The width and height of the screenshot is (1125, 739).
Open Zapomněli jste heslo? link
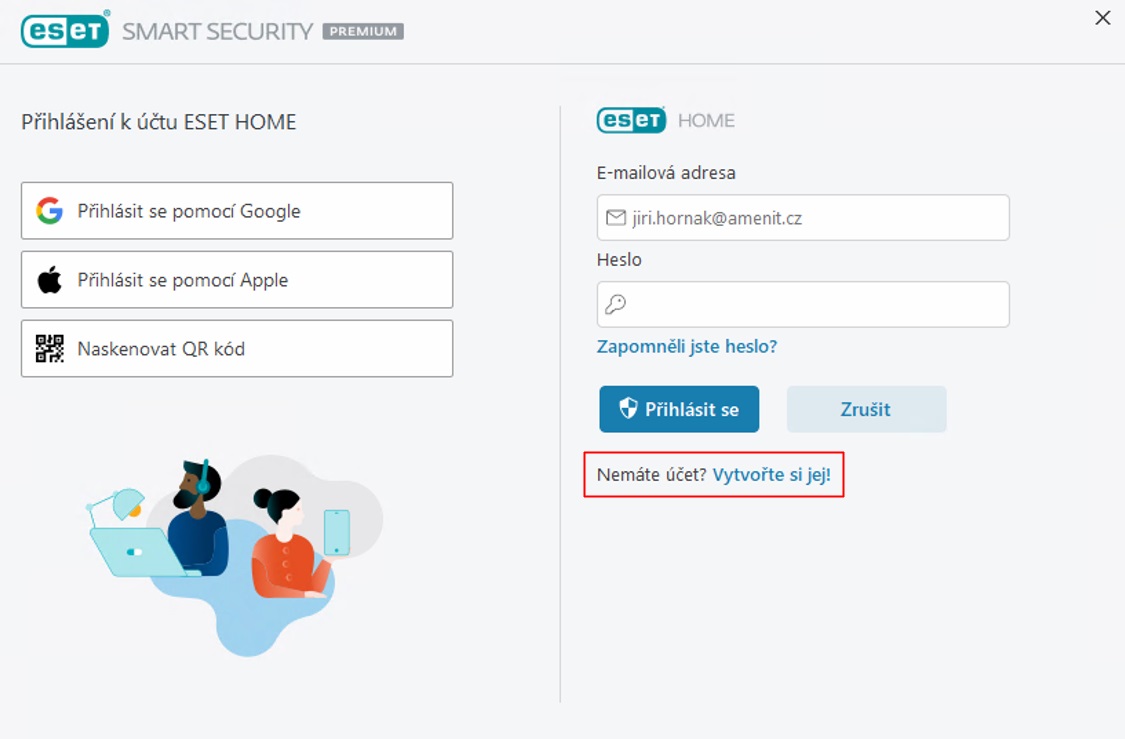[687, 347]
